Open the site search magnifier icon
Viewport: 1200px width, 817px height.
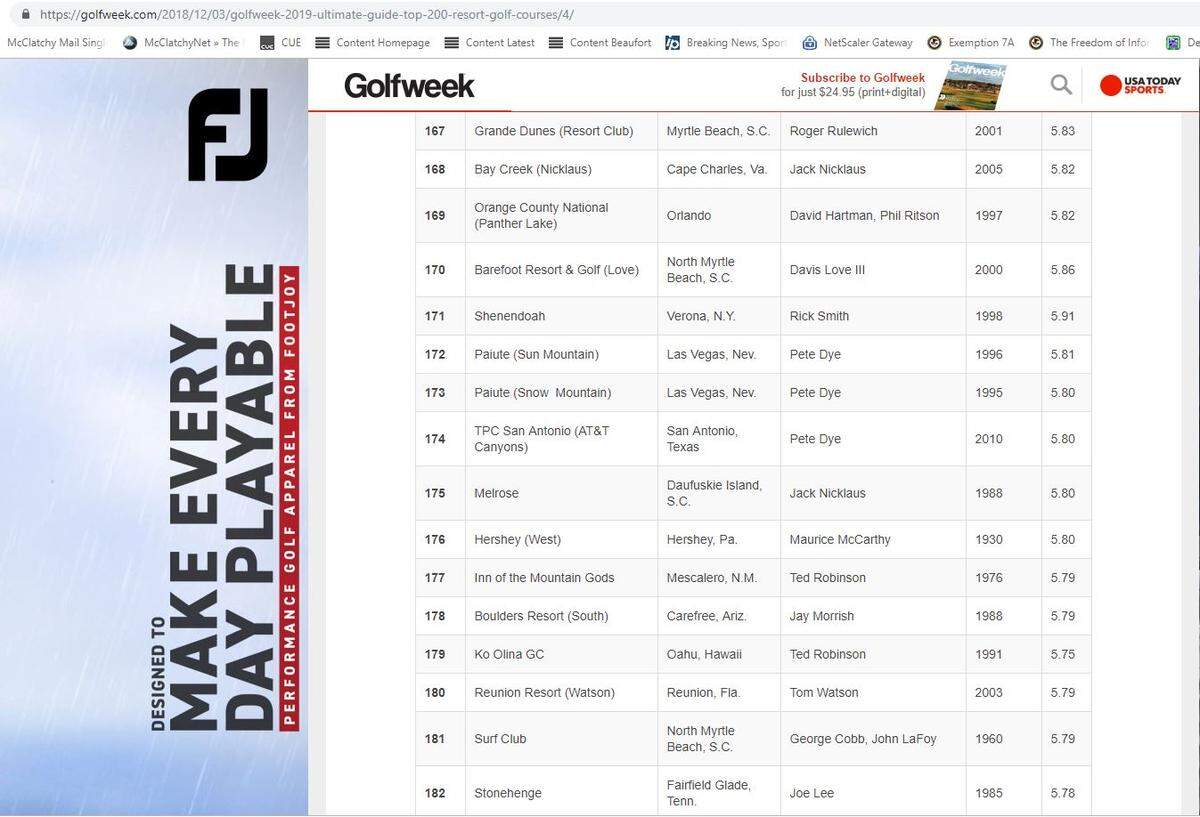(1061, 85)
